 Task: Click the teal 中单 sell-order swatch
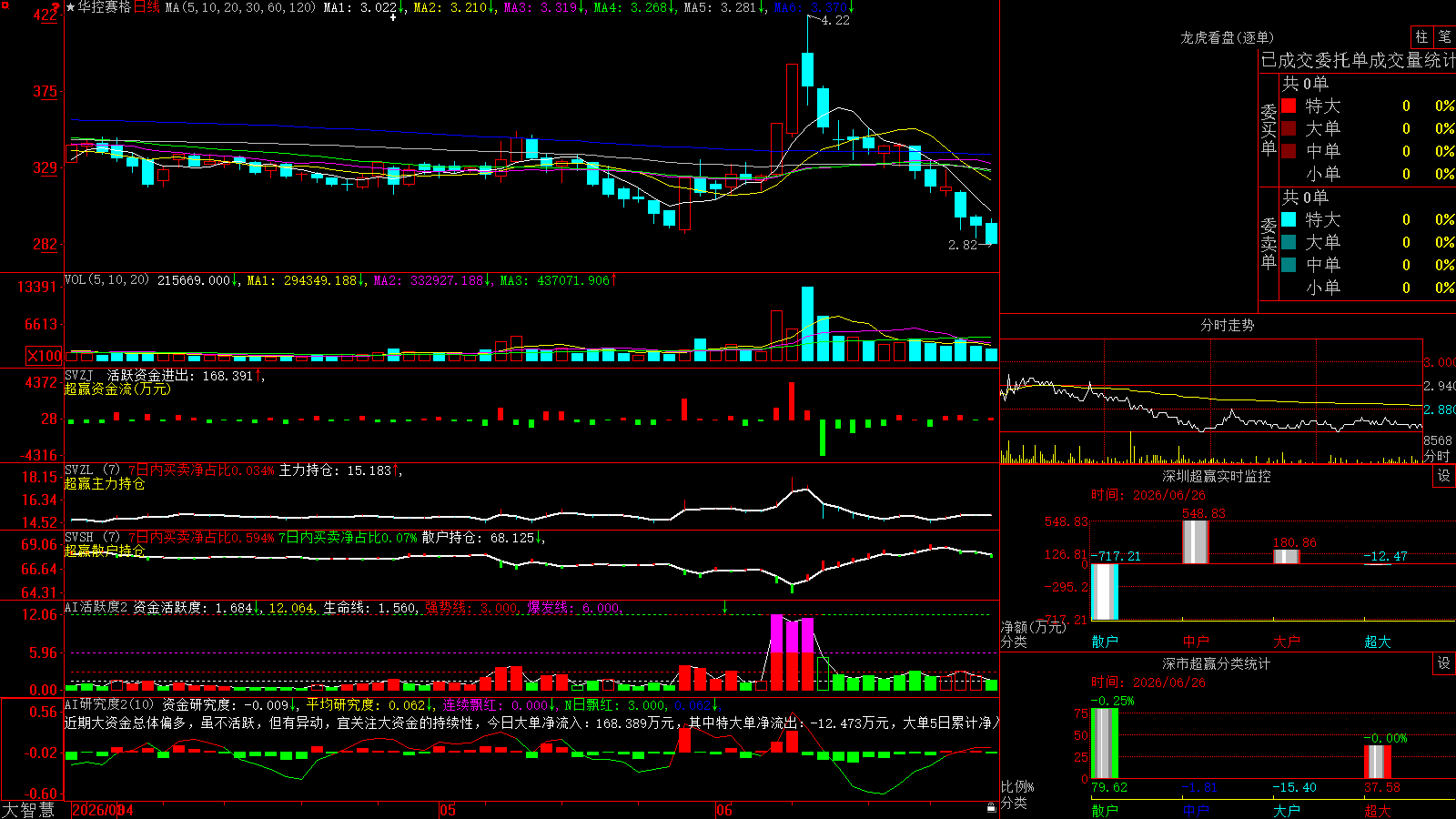point(1289,265)
